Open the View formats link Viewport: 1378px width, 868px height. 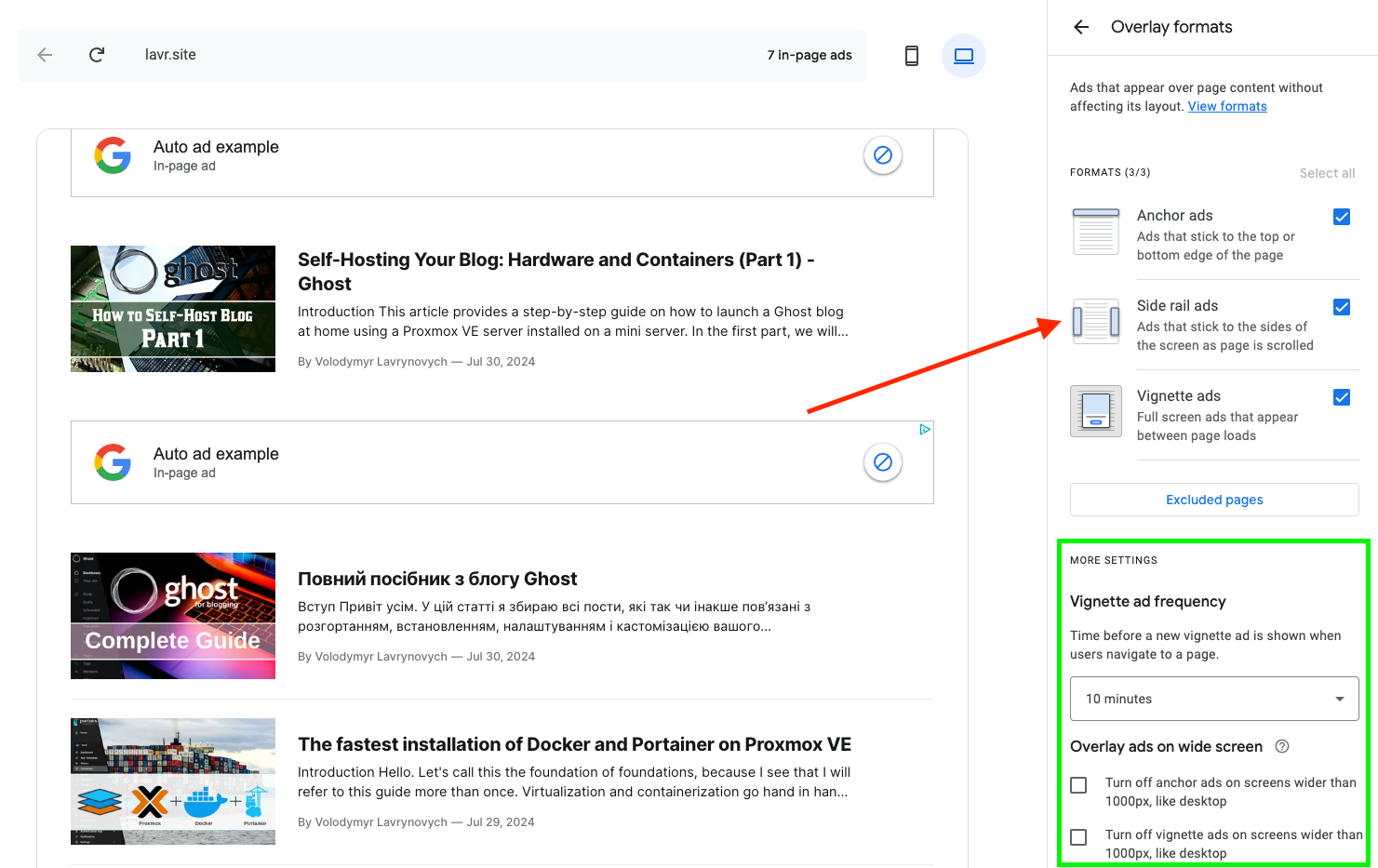(1227, 106)
